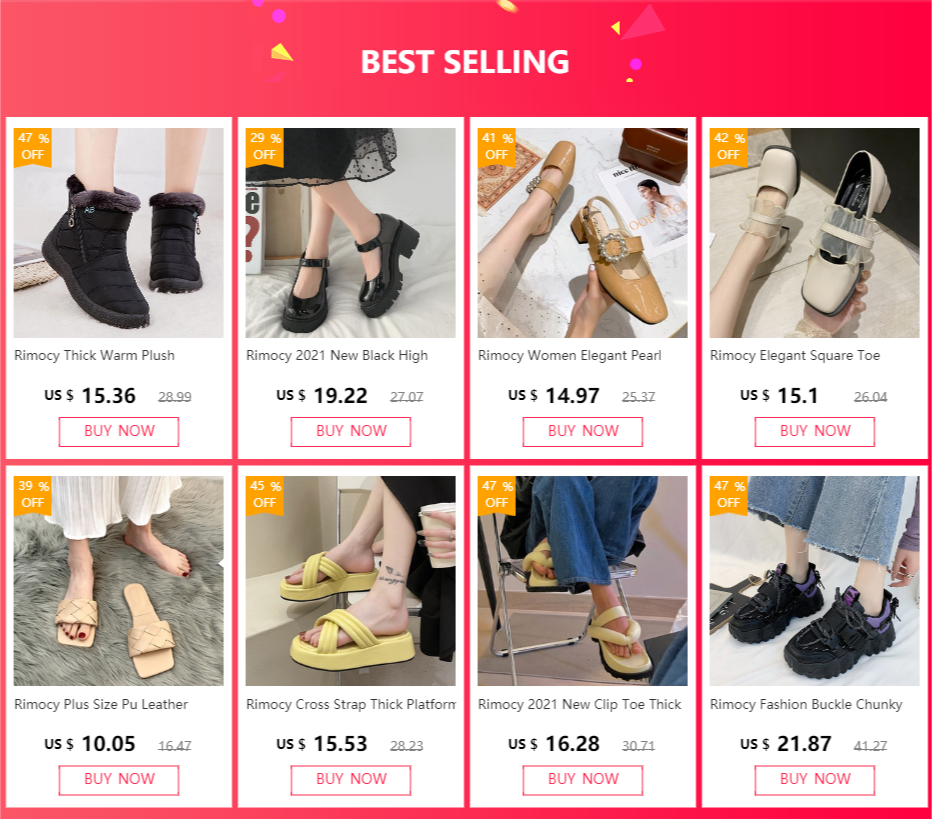Open Rimocy Women Elegant Pearl product title
Image resolution: width=932 pixels, height=819 pixels.
pos(569,355)
